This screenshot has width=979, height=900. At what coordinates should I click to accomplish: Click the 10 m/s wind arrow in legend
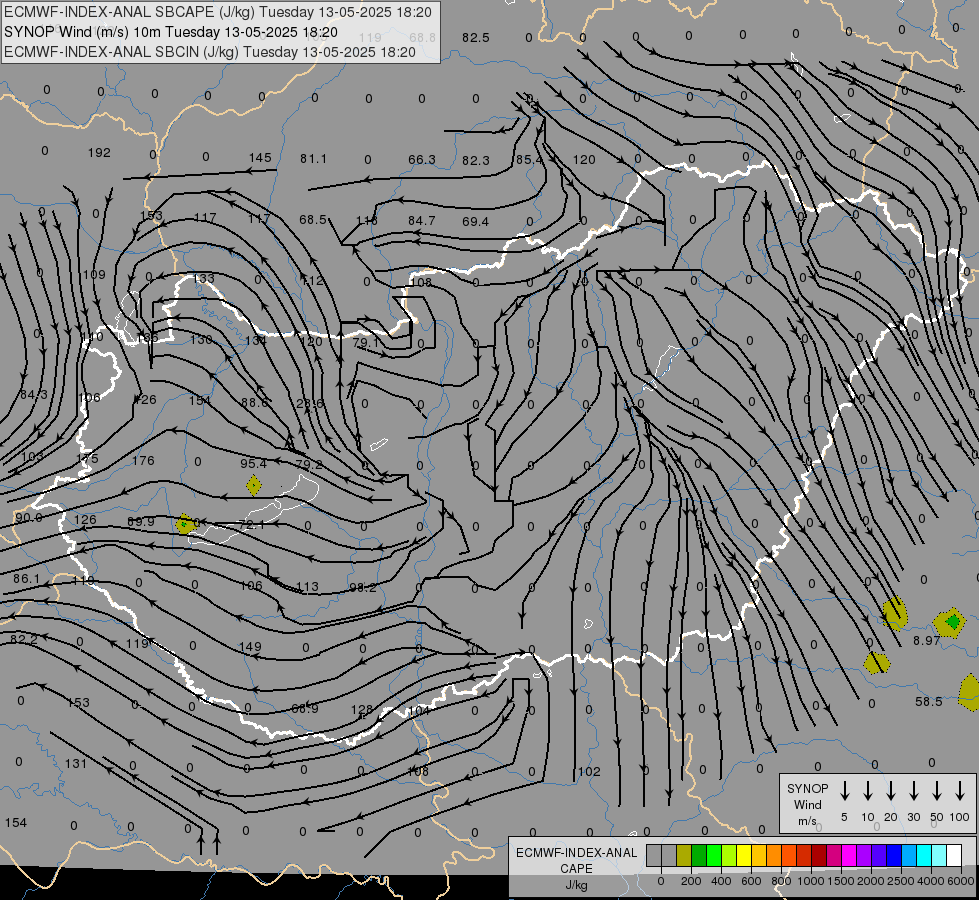868,791
